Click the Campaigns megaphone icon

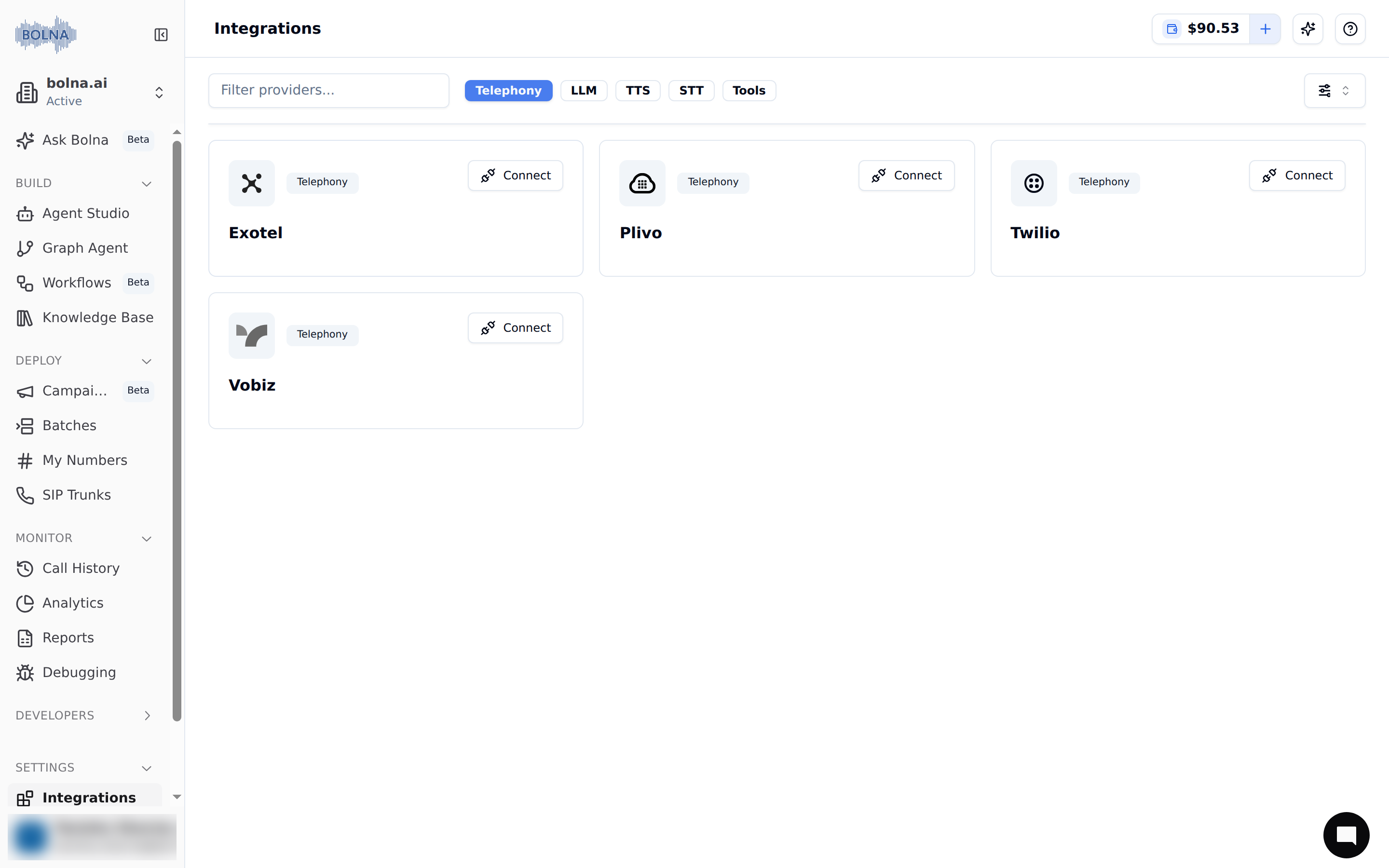click(25, 391)
